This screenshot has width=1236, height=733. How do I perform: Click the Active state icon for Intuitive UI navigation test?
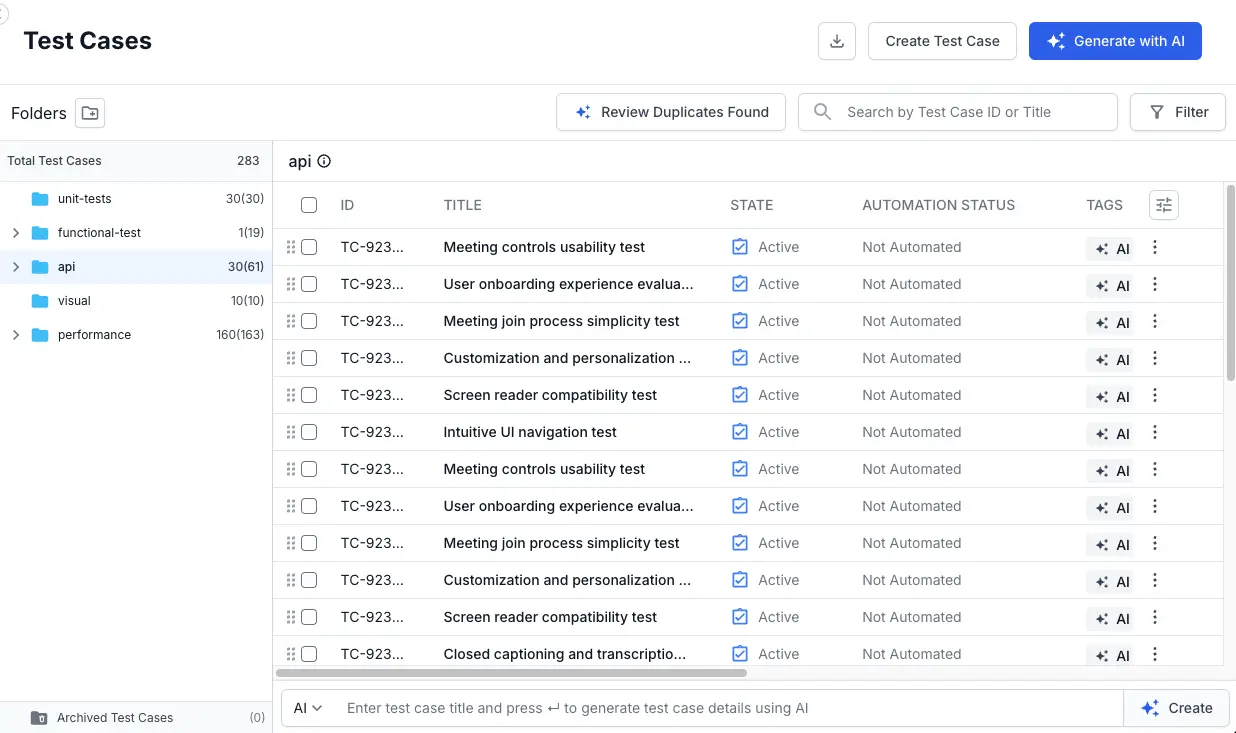[740, 432]
